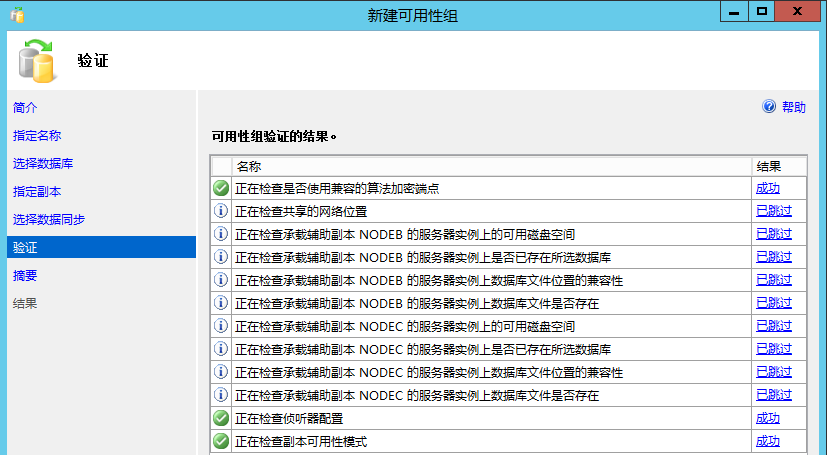
Task: Go to the 指定副本 wizard page
Action: coord(37,191)
